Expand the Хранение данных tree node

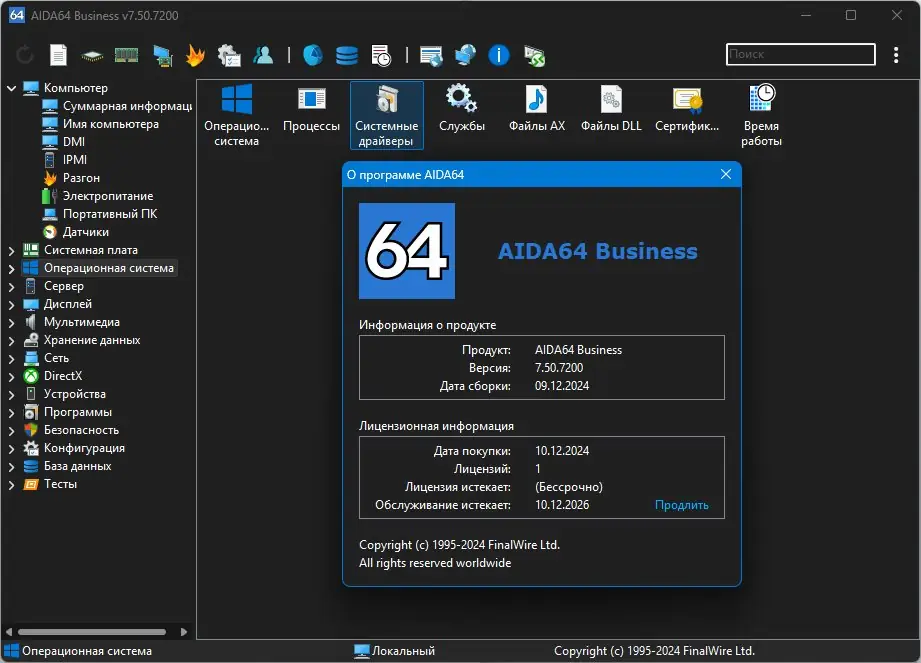(x=12, y=340)
